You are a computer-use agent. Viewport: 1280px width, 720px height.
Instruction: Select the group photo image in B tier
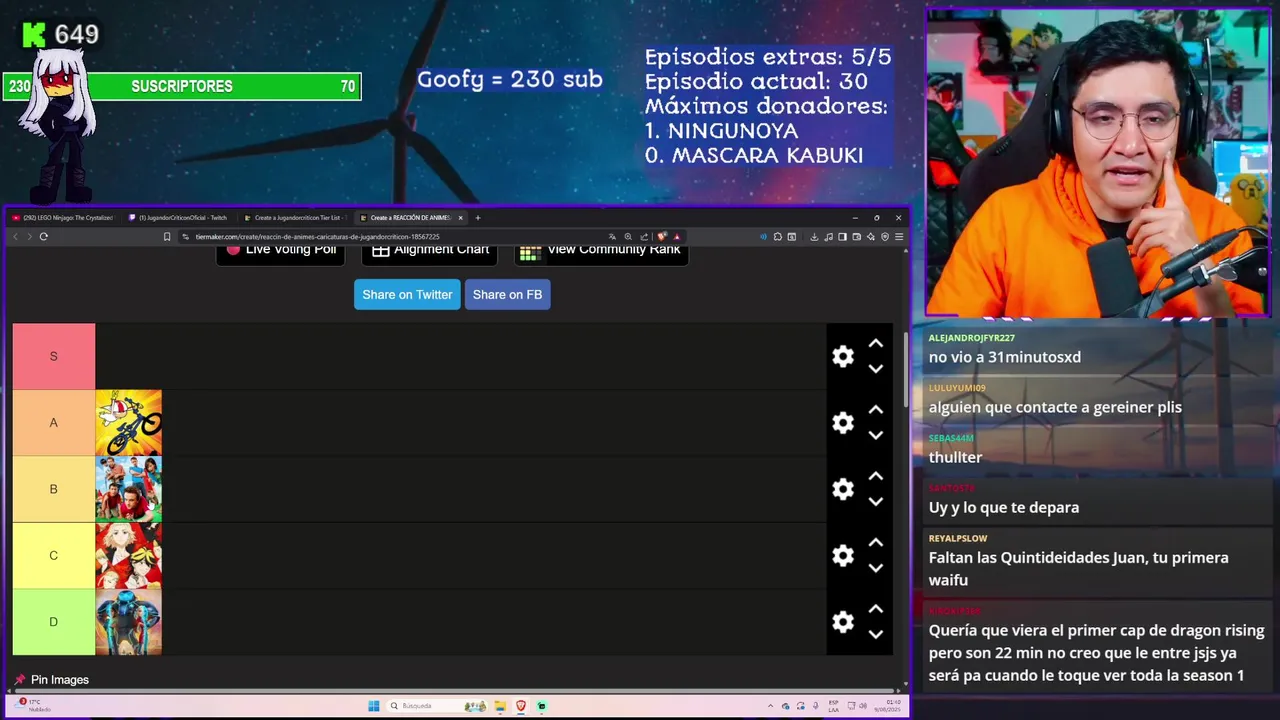[129, 489]
